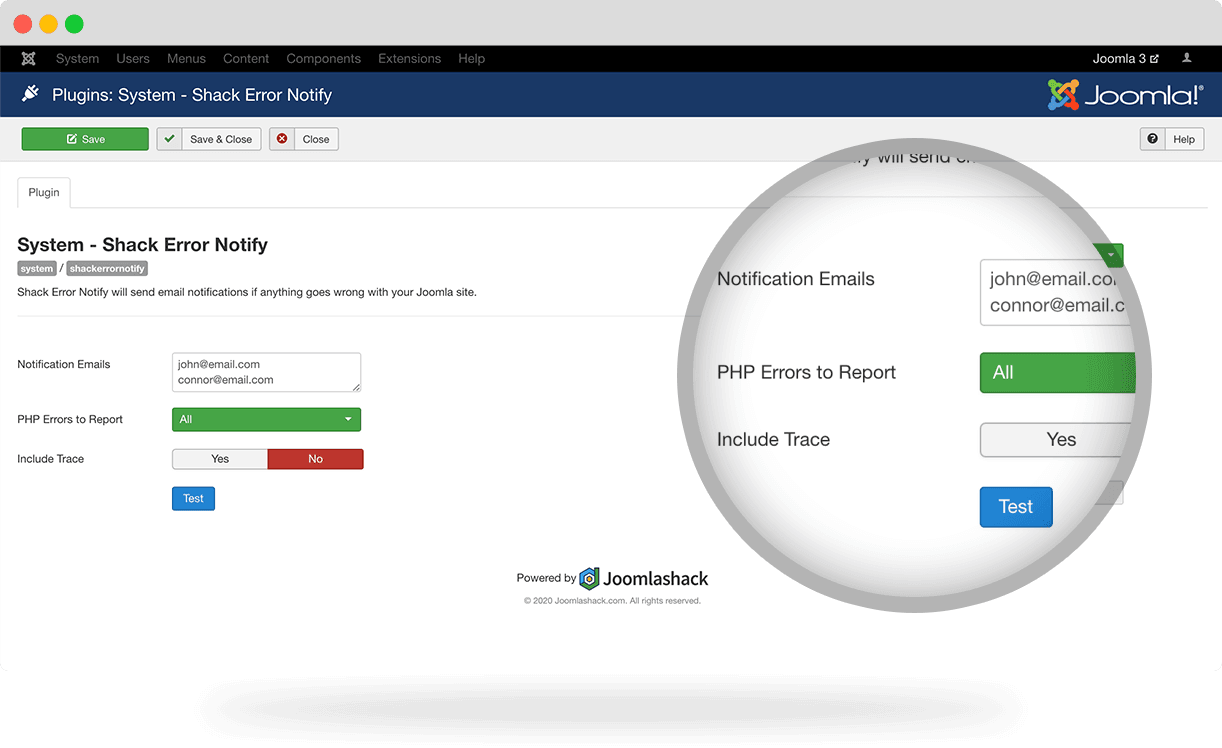
Task: Set Include Trace to Yes
Action: point(220,459)
